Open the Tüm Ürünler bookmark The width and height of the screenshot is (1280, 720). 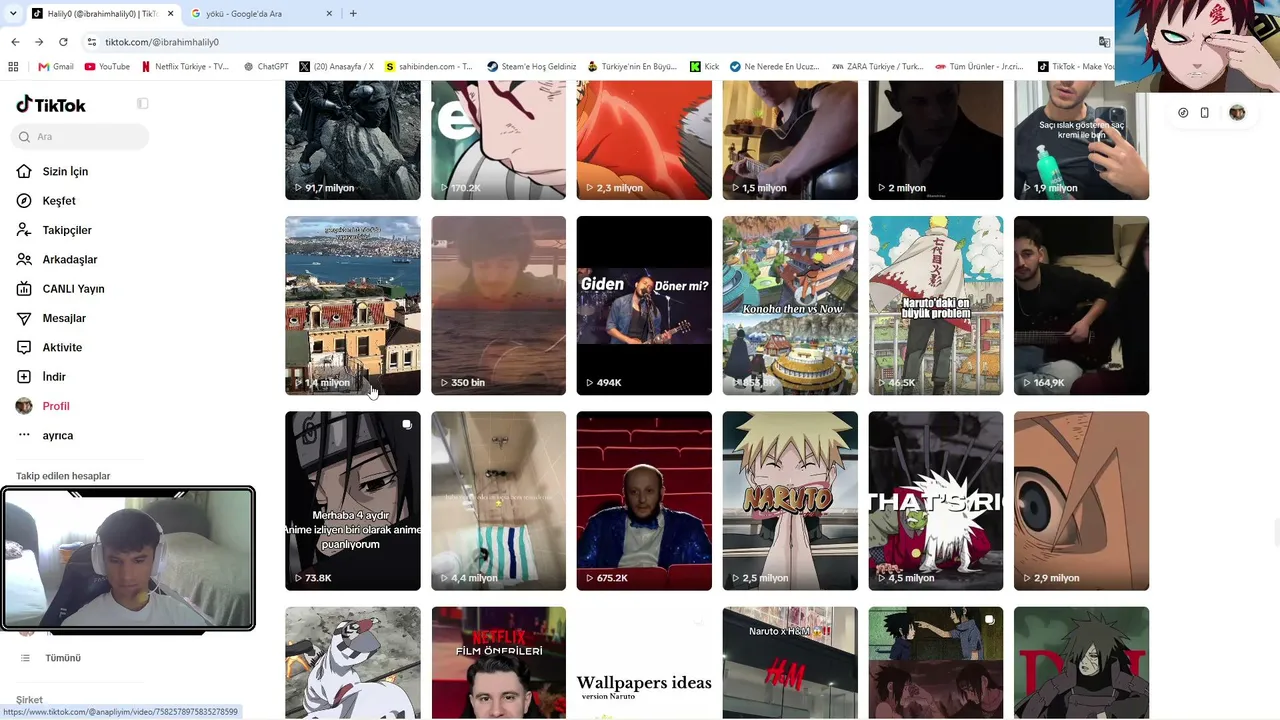coord(979,67)
